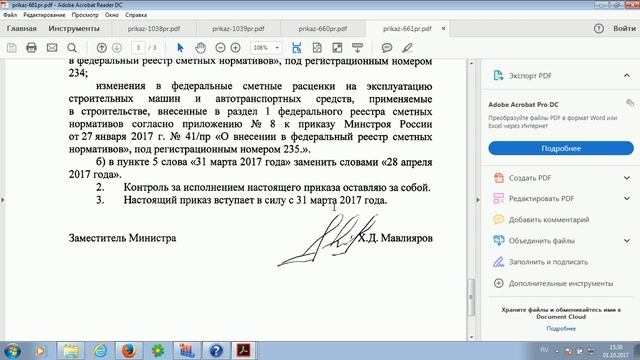Open the Find text magnifier icon
Screen dimensions: 640x360
tap(72, 48)
